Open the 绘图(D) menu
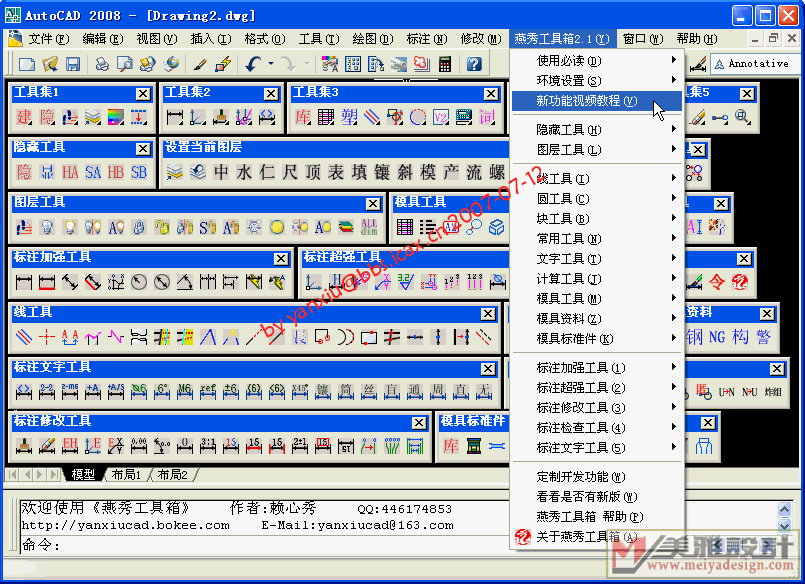 [x=373, y=39]
